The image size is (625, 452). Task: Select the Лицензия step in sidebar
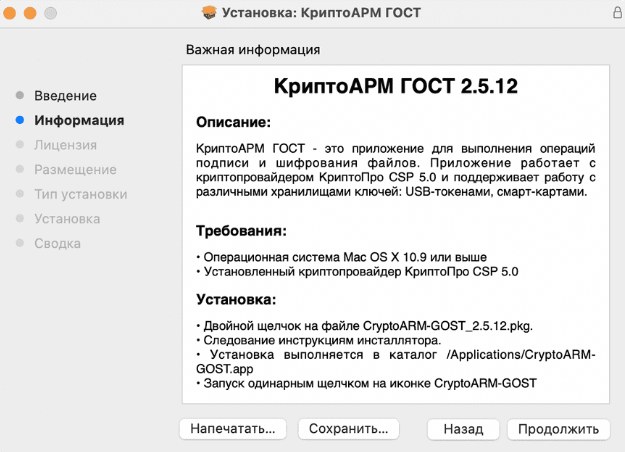coord(65,145)
